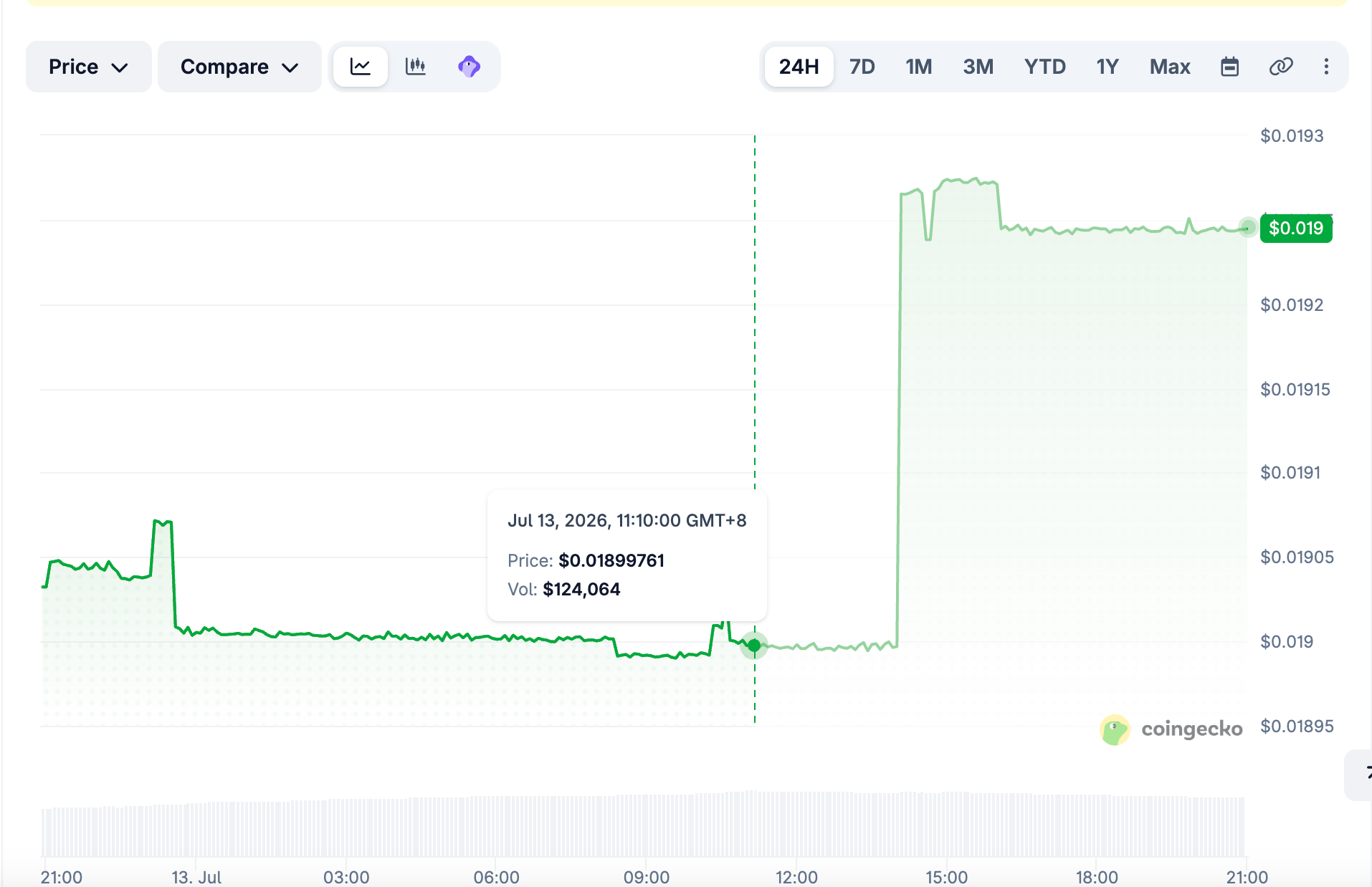Select the Max time range
1372x887 pixels.
pos(1170,67)
